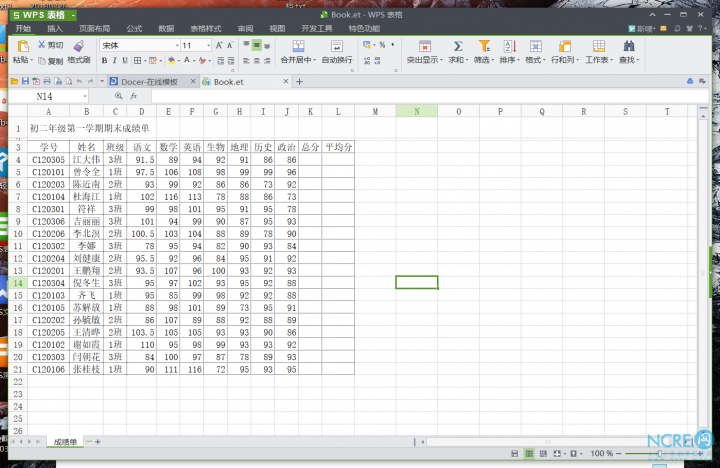Toggle top vertical alignment
Image resolution: width=720 pixels, height=468 pixels.
(246, 45)
